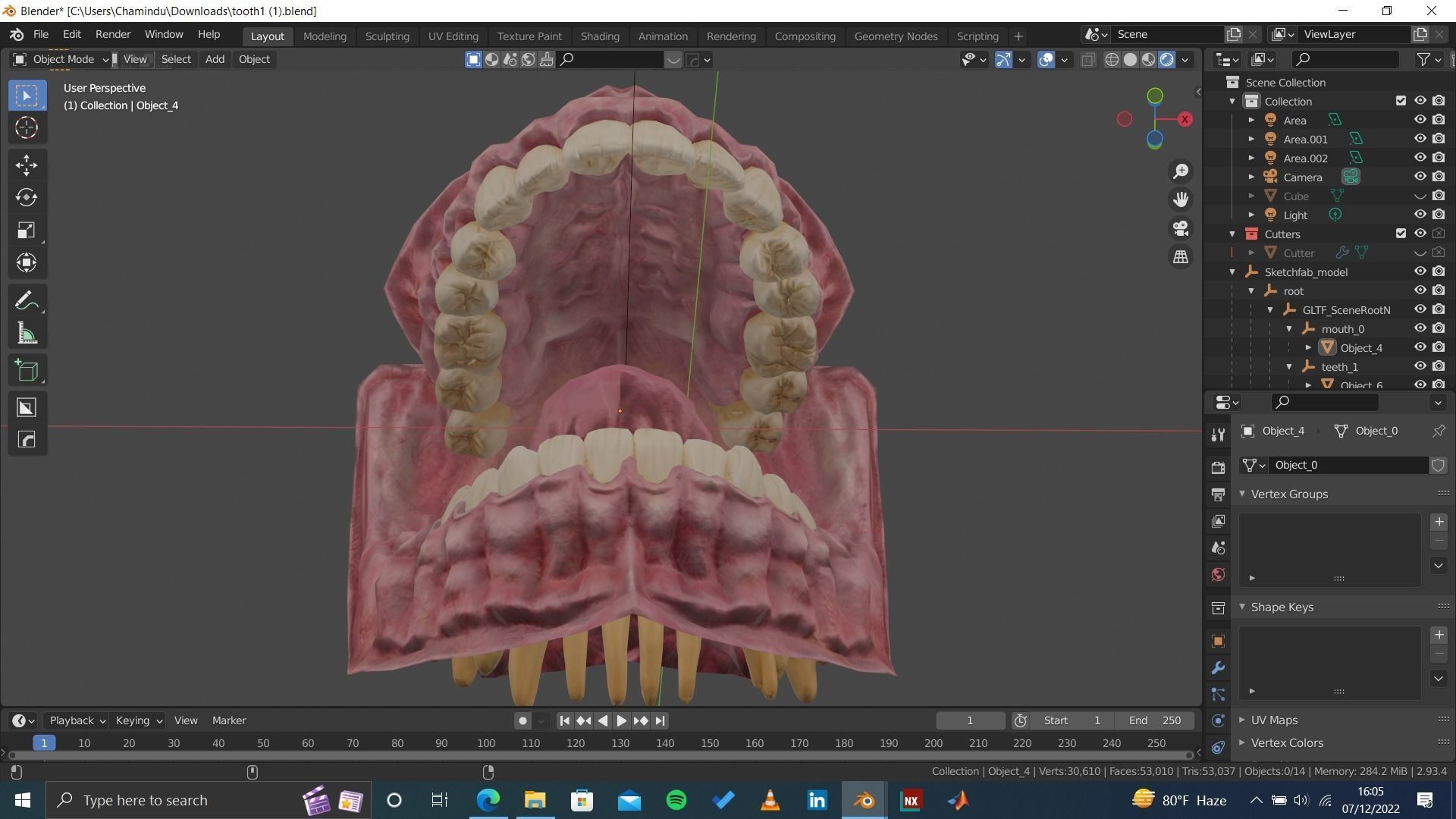Hide the Area light in viewport
The image size is (1456, 819).
click(x=1420, y=120)
